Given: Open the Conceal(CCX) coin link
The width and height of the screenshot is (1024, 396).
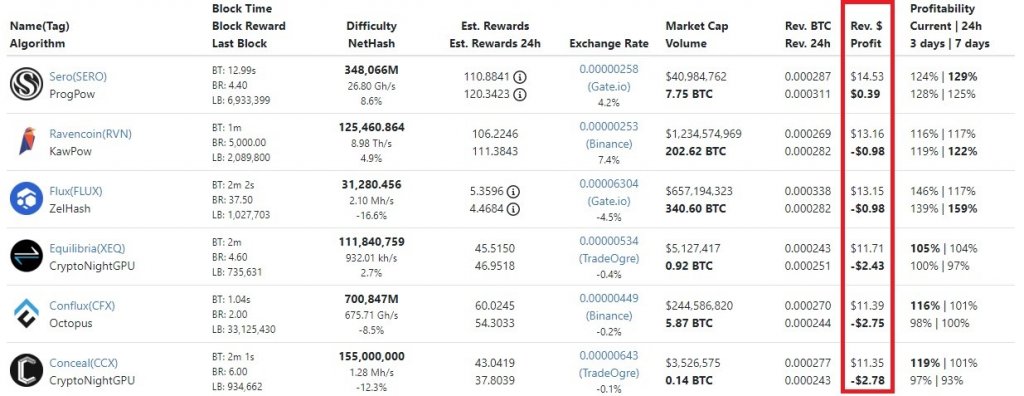Looking at the screenshot, I should tap(84, 363).
